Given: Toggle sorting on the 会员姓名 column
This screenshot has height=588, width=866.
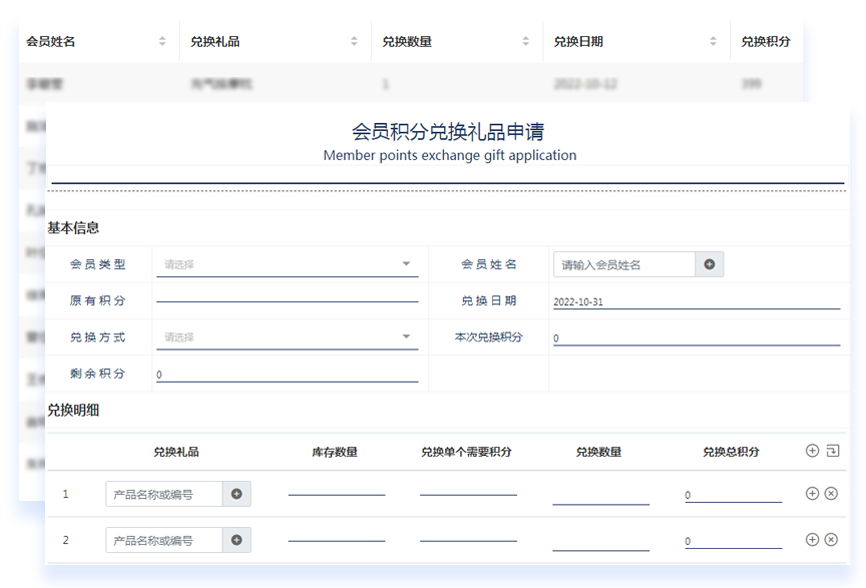Looking at the screenshot, I should [160, 42].
